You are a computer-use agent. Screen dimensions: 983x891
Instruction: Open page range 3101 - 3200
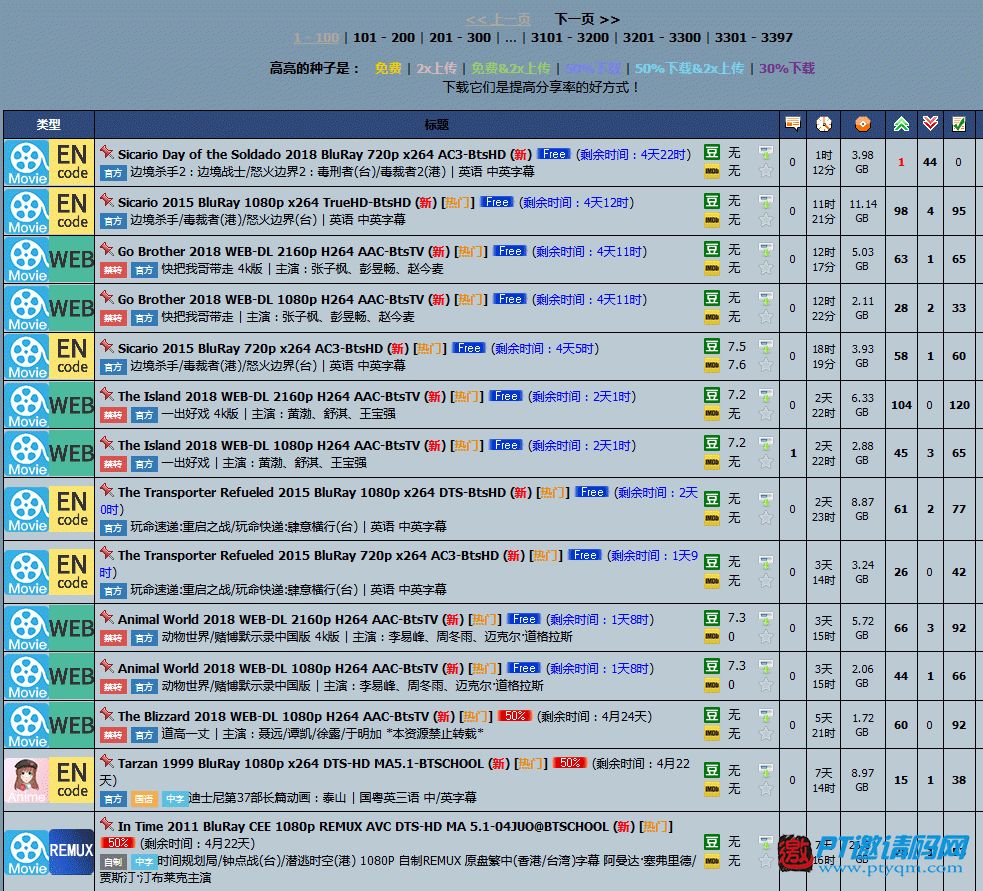pos(570,38)
